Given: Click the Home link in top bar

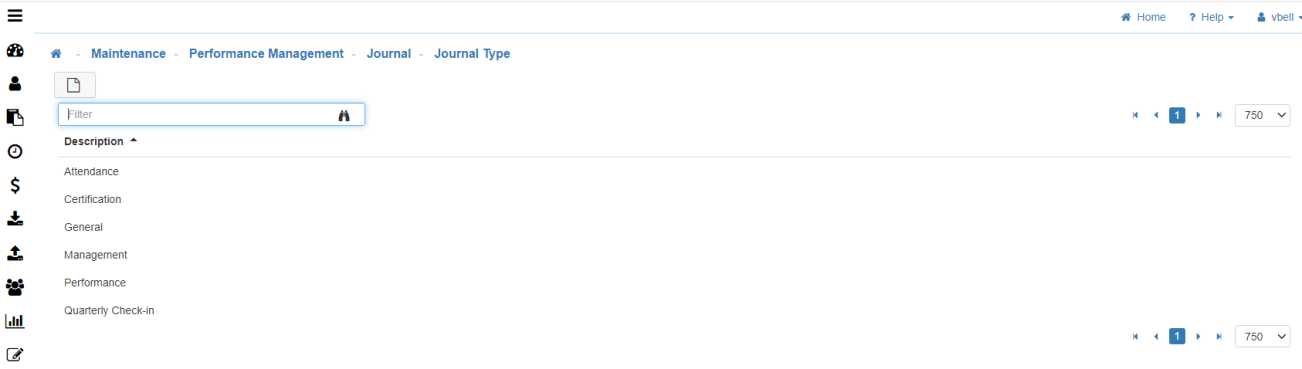Looking at the screenshot, I should [x=1143, y=17].
